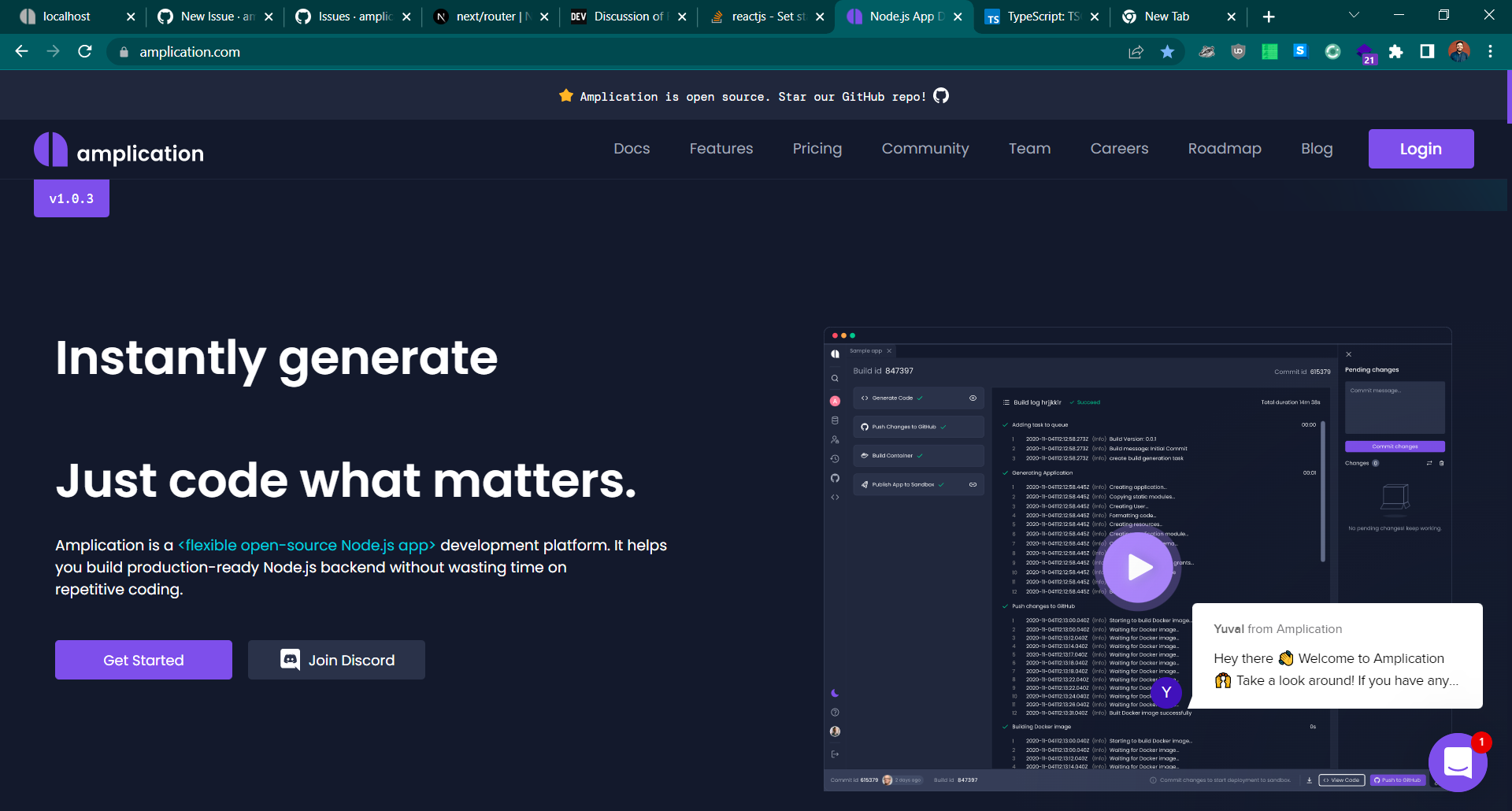1512x811 pixels.
Task: Bookmark this page with star icon
Action: [1167, 52]
